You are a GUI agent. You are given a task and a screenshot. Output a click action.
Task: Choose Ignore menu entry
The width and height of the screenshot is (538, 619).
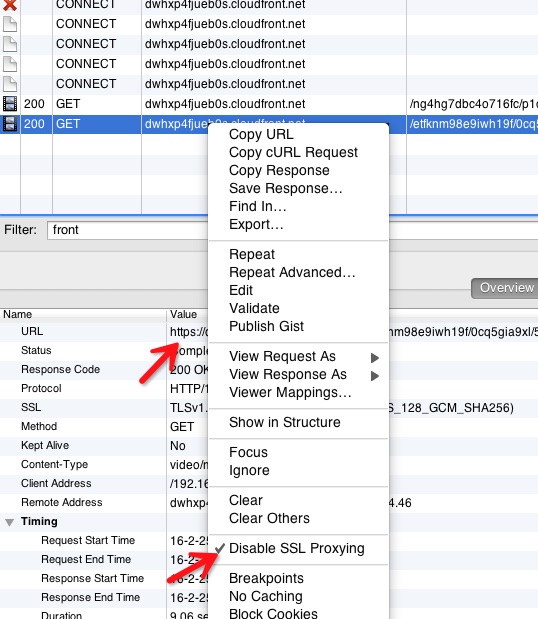pyautogui.click(x=249, y=471)
